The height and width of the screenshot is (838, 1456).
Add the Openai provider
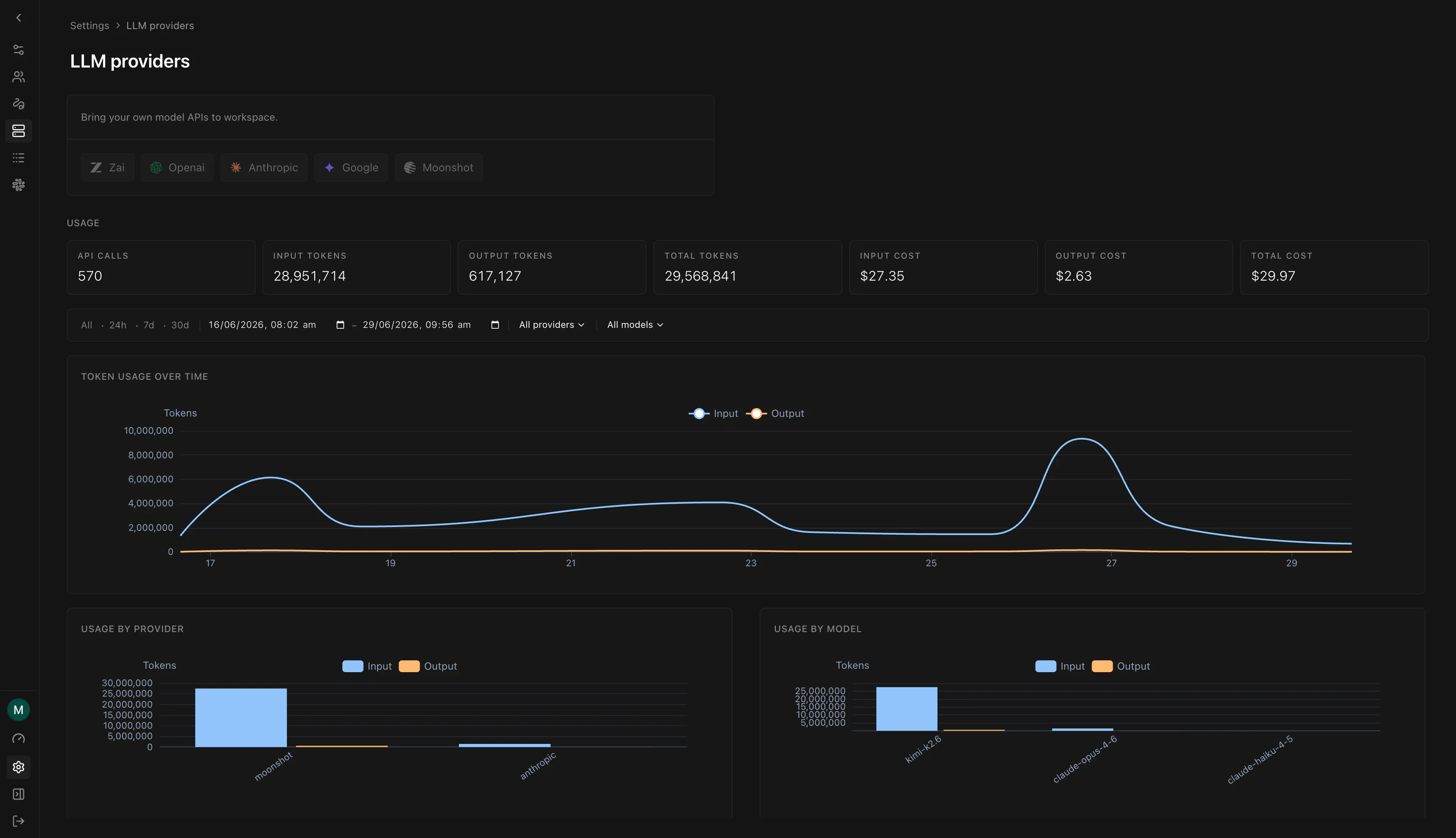tap(177, 168)
